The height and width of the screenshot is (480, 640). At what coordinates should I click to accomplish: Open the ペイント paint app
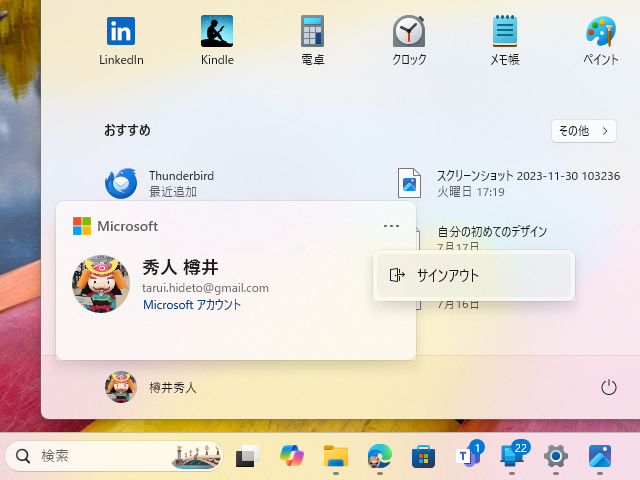(x=600, y=41)
